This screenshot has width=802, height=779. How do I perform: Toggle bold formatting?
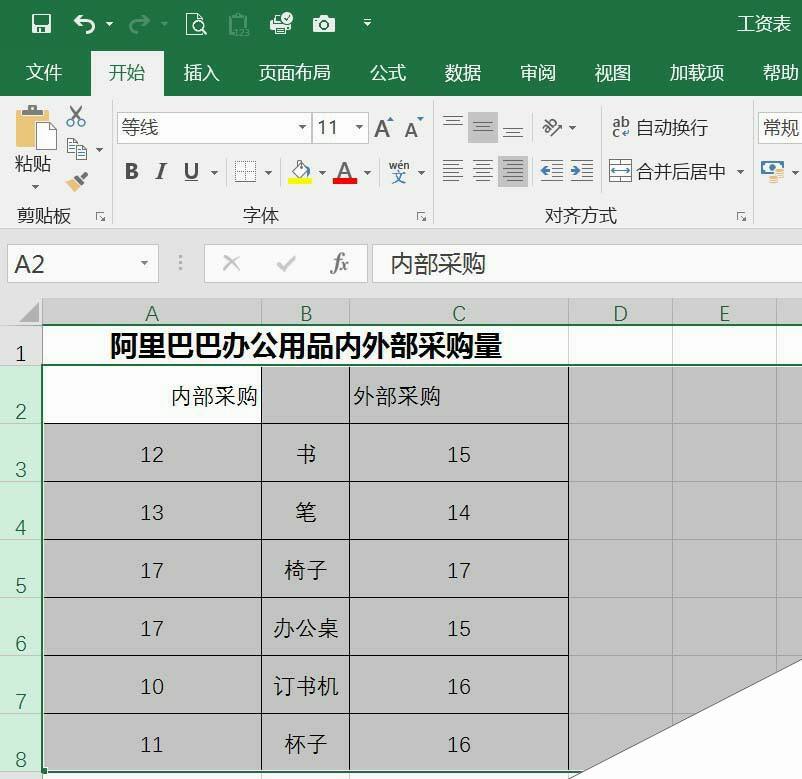click(131, 171)
